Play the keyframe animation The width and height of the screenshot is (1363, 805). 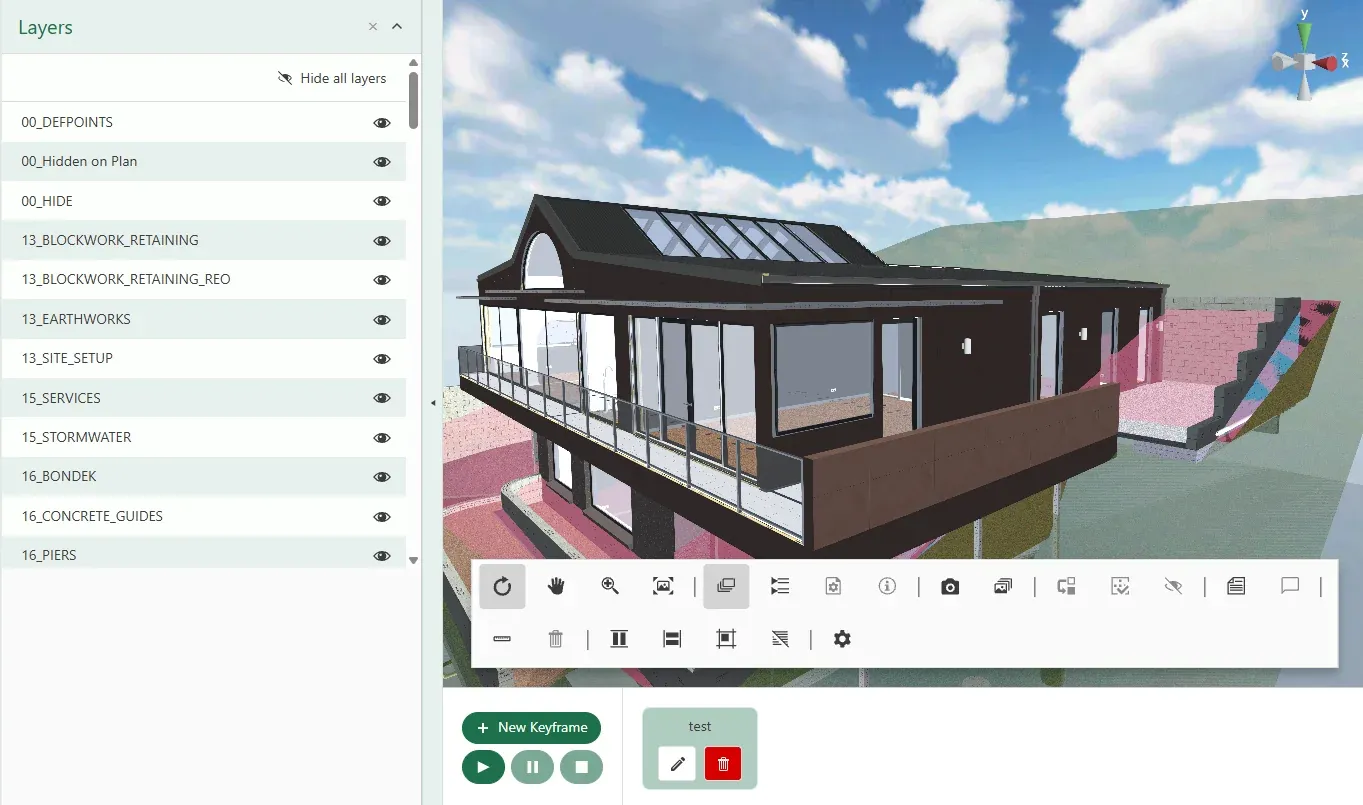click(x=484, y=767)
